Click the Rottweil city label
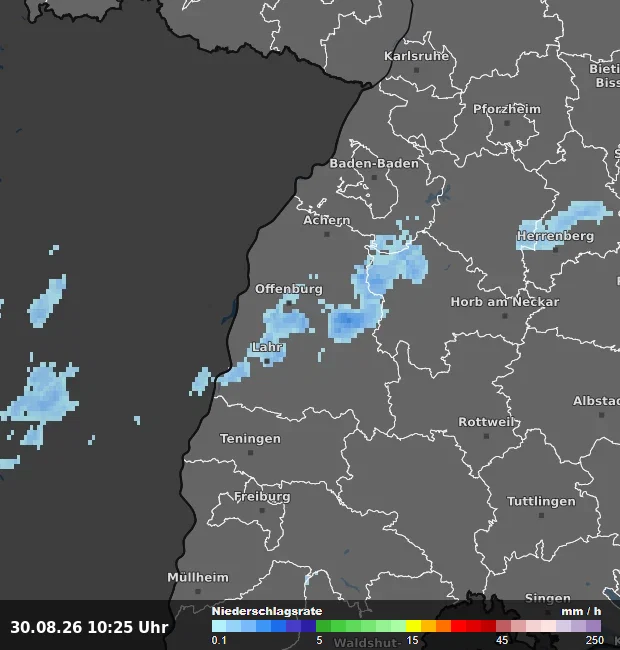This screenshot has height=650, width=620. tap(486, 422)
